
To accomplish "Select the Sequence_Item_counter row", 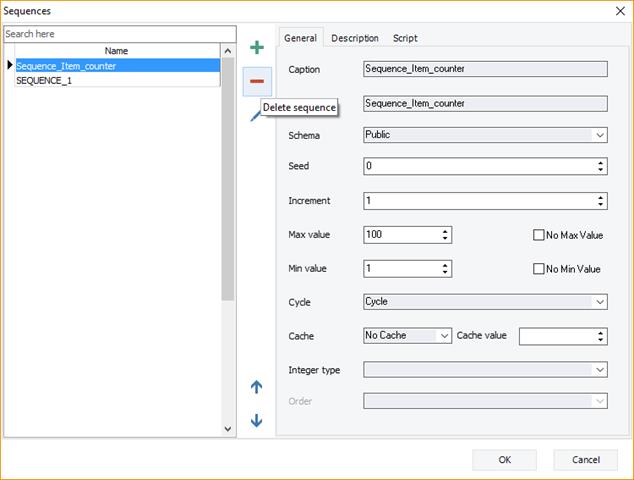I will (x=118, y=66).
